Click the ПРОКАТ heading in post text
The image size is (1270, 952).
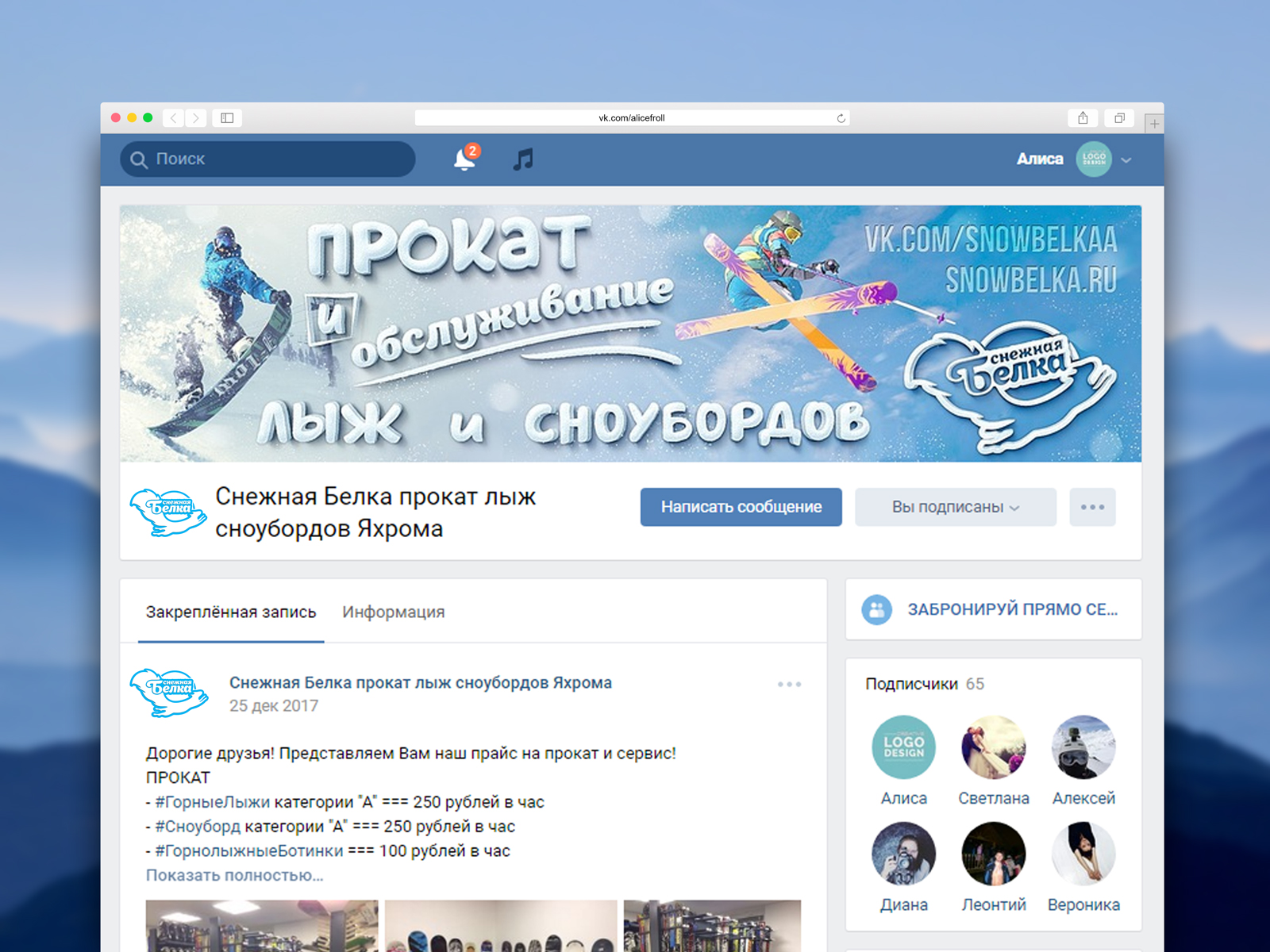click(x=178, y=777)
